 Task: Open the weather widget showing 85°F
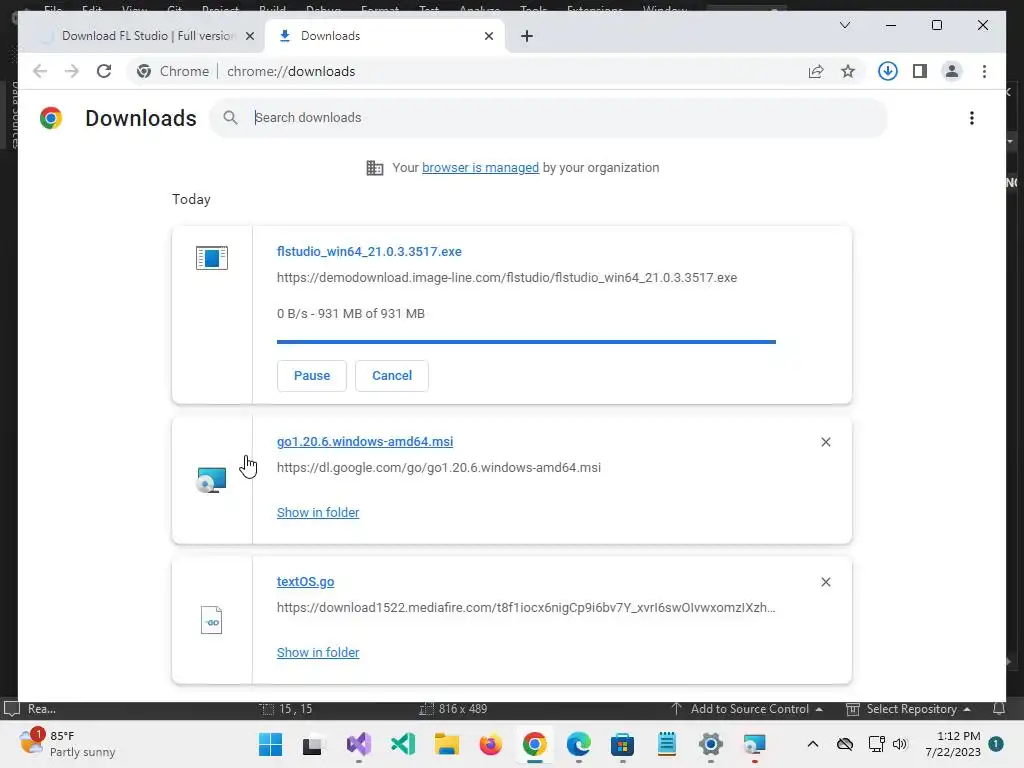pyautogui.click(x=67, y=744)
